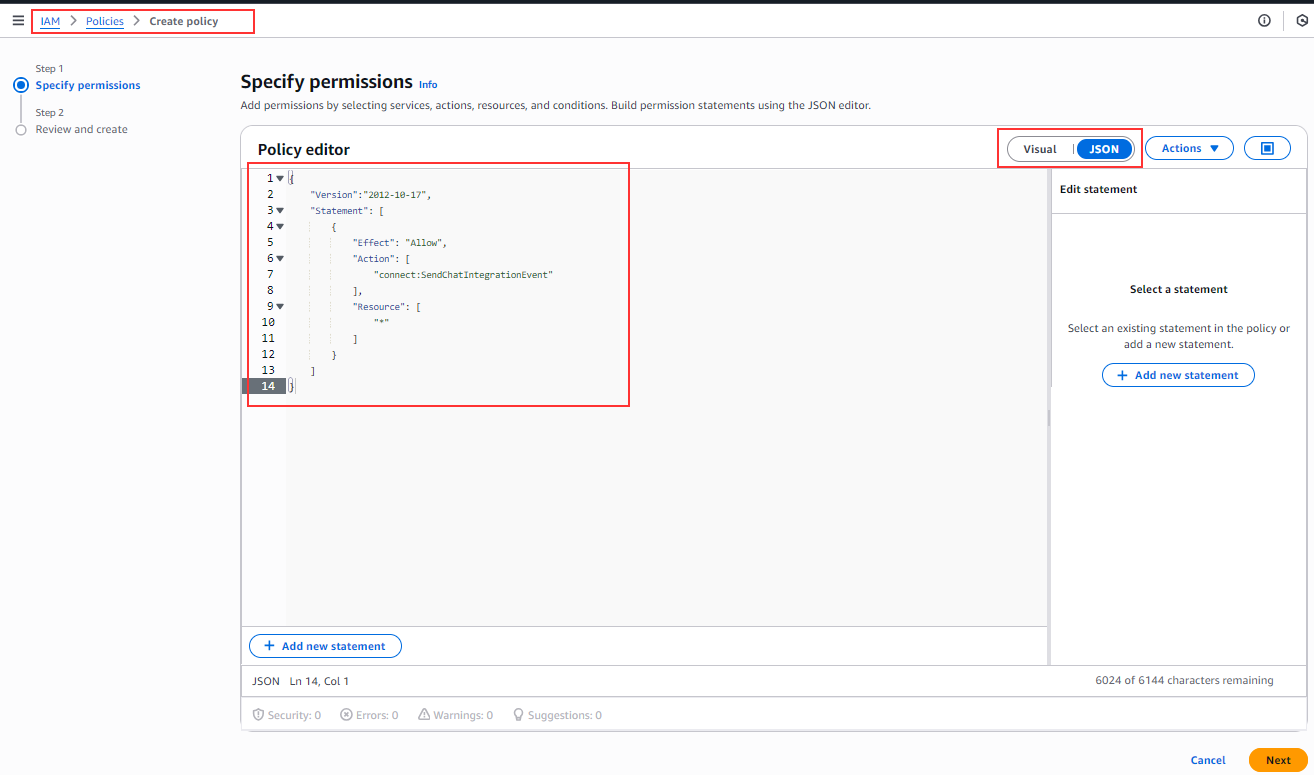The width and height of the screenshot is (1314, 775).
Task: Switch policy editor to Visual mode
Action: [1040, 149]
